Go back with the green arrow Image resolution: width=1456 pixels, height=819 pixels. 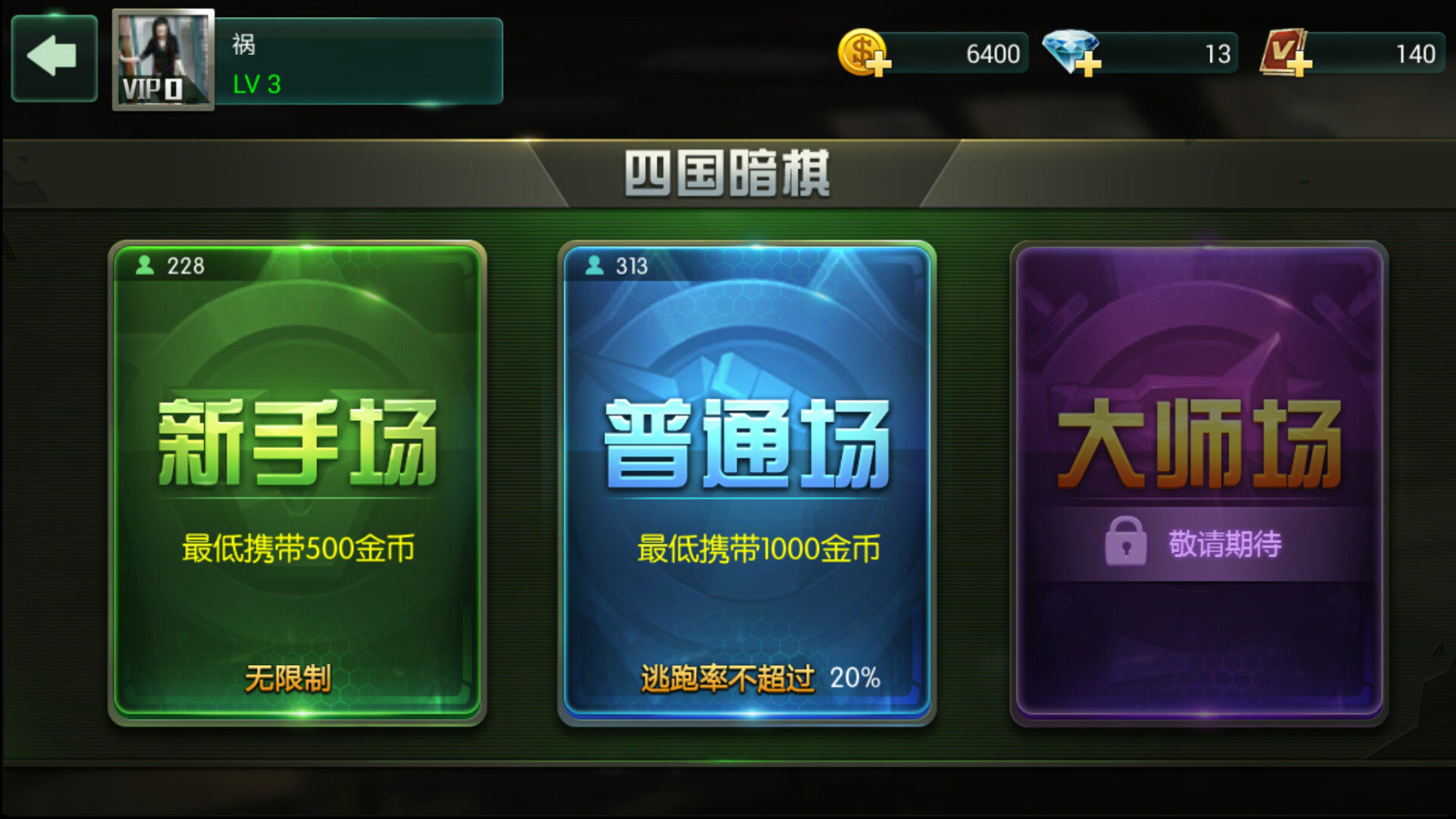pyautogui.click(x=54, y=57)
